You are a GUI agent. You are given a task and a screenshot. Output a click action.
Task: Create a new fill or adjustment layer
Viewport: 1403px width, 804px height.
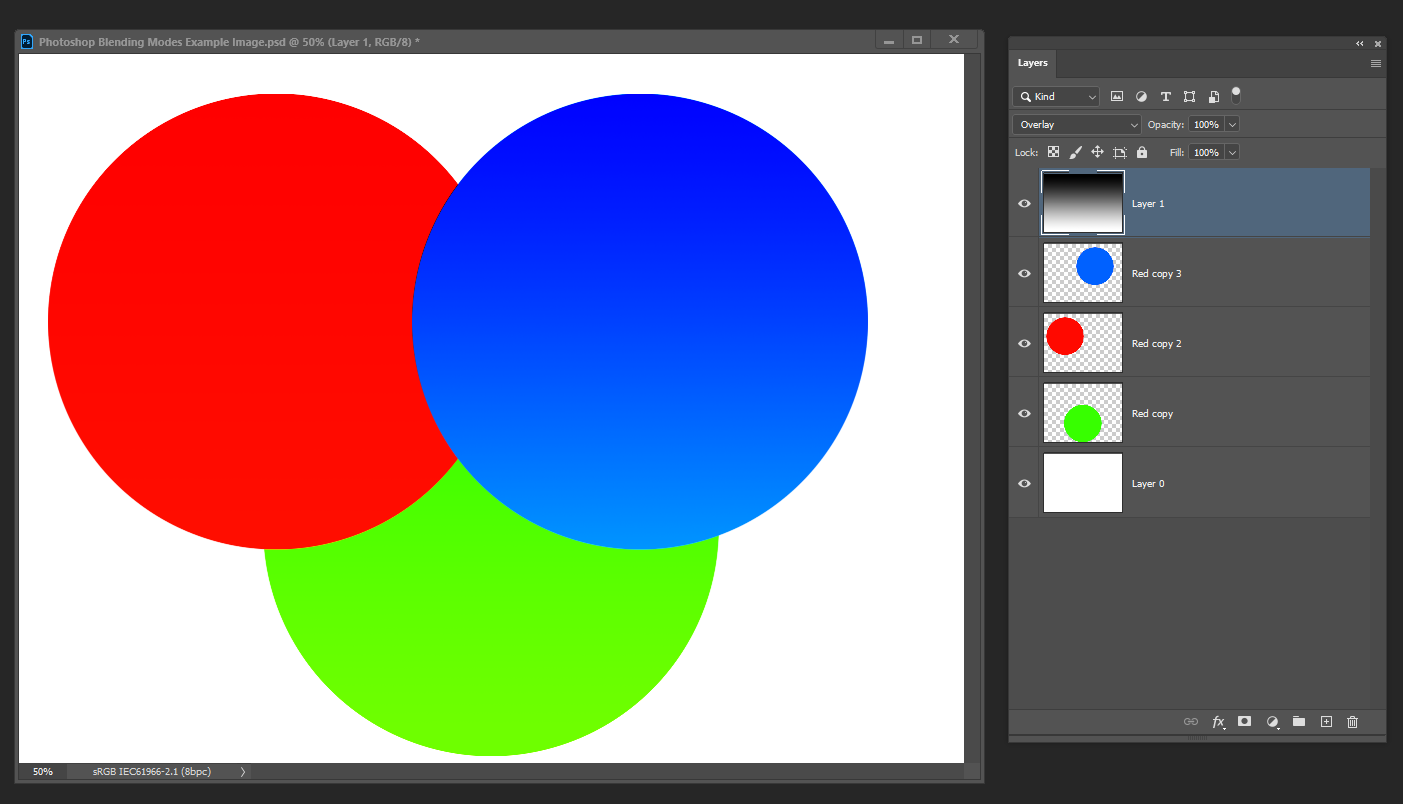point(1272,721)
